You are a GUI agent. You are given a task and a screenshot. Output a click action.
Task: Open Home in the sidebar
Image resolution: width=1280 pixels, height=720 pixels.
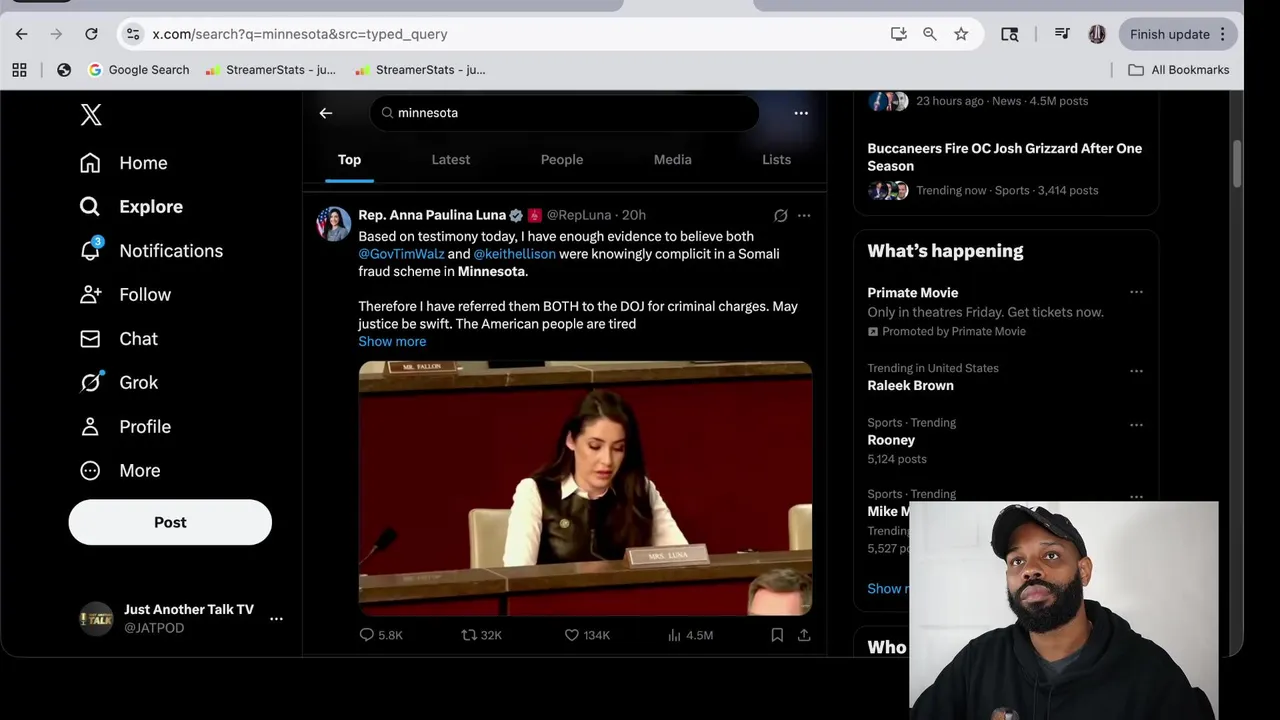pyautogui.click(x=124, y=163)
